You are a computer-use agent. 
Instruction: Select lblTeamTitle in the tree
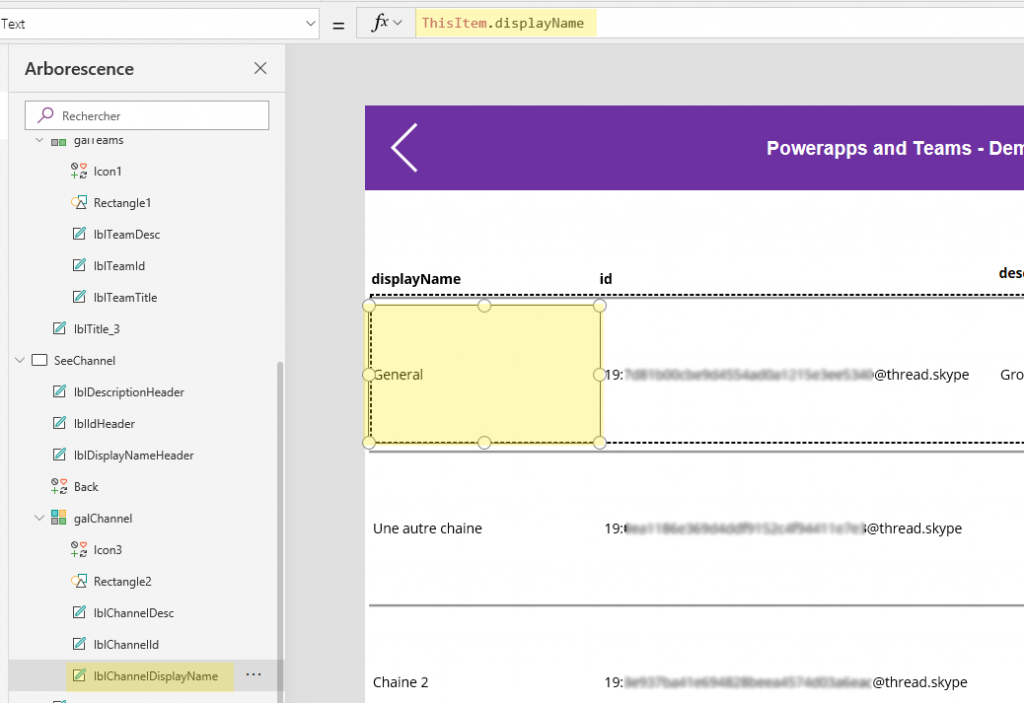pyautogui.click(x=125, y=297)
